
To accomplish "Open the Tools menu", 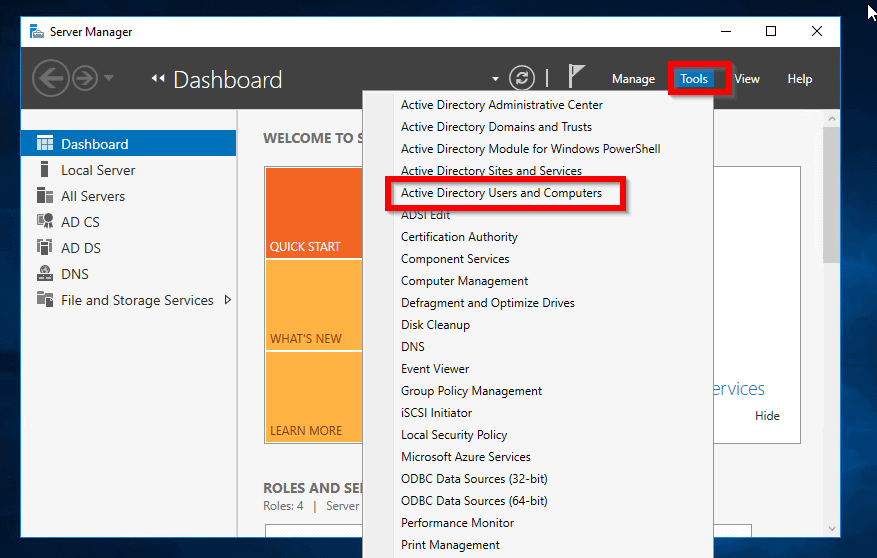I will point(694,79).
